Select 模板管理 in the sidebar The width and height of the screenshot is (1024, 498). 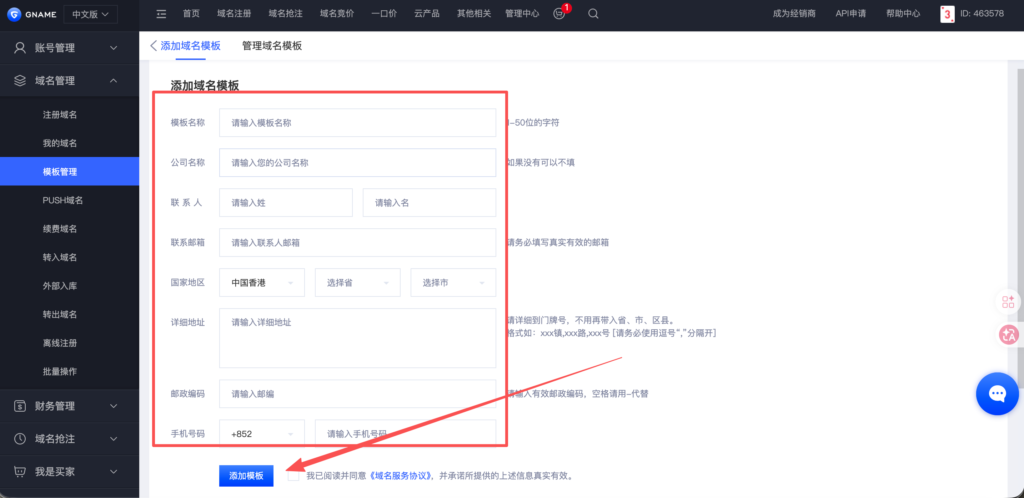[69, 172]
